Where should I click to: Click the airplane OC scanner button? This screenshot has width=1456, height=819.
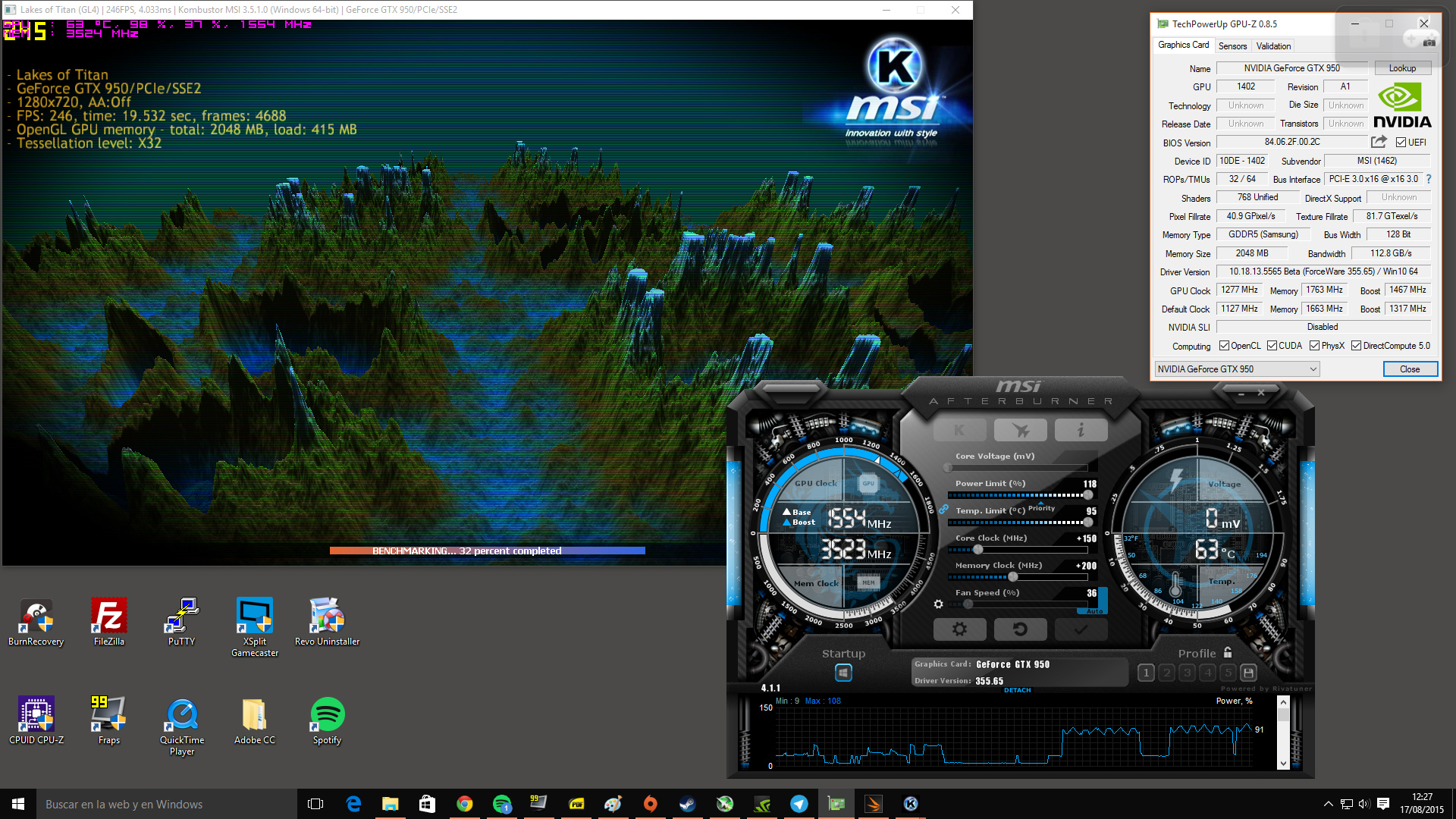pyautogui.click(x=1020, y=430)
